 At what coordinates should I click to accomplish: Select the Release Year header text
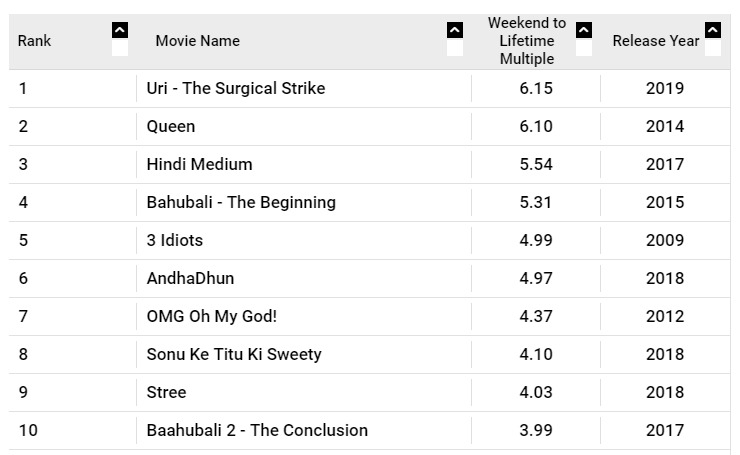tap(656, 41)
